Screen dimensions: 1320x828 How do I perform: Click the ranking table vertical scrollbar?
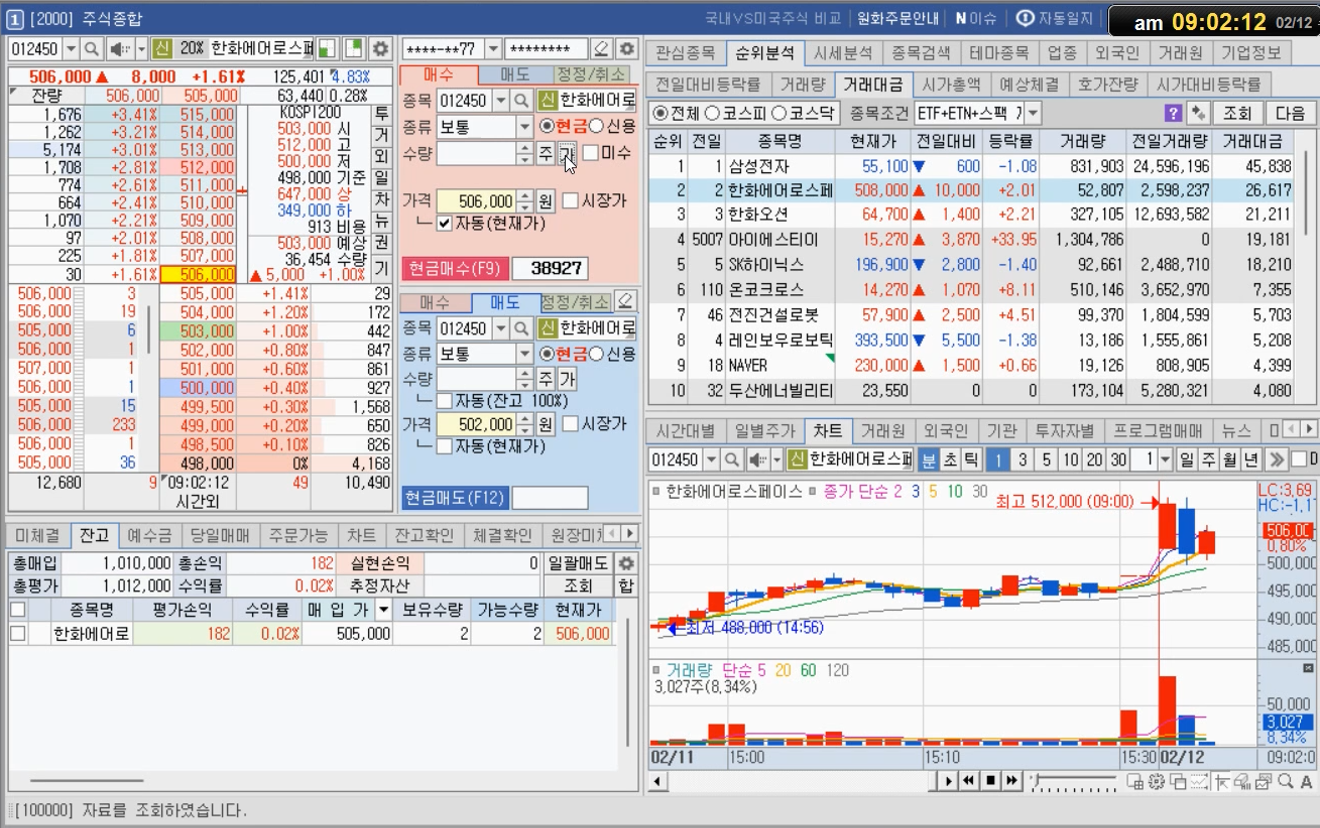pos(1308,193)
